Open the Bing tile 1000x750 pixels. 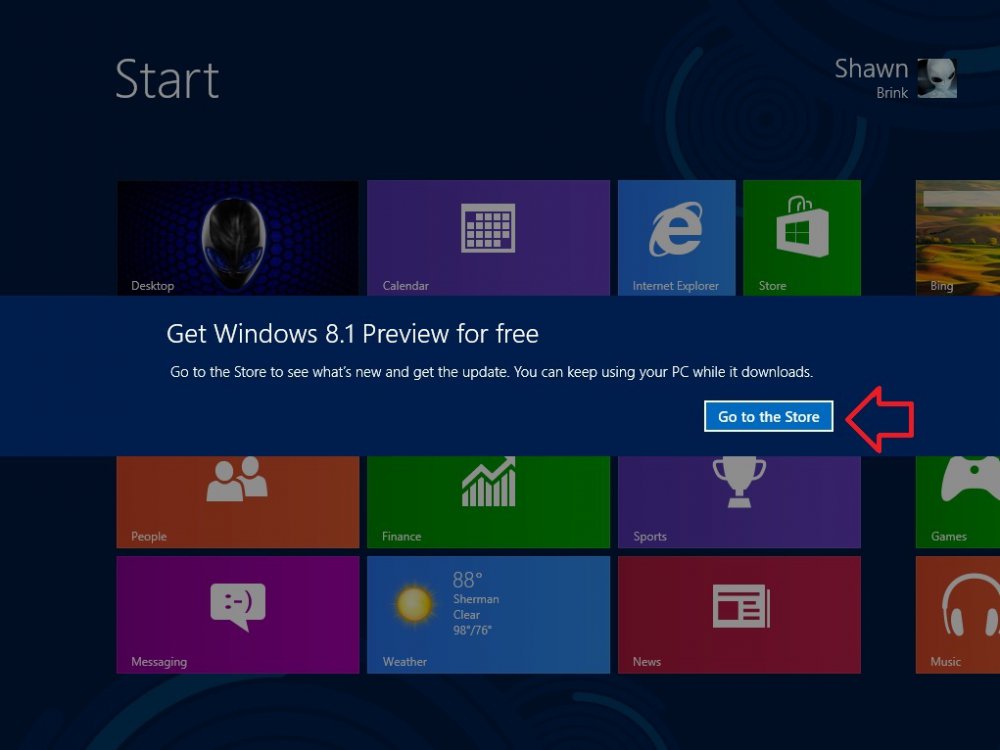coord(957,238)
